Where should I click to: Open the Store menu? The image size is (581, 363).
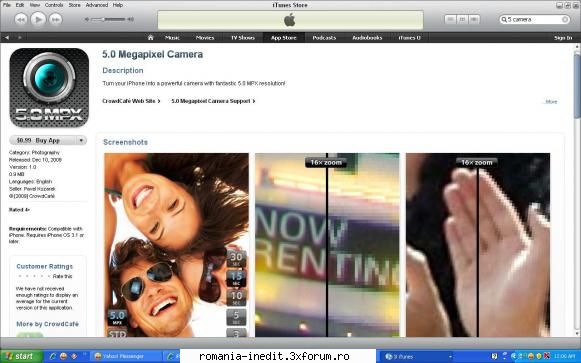click(74, 5)
